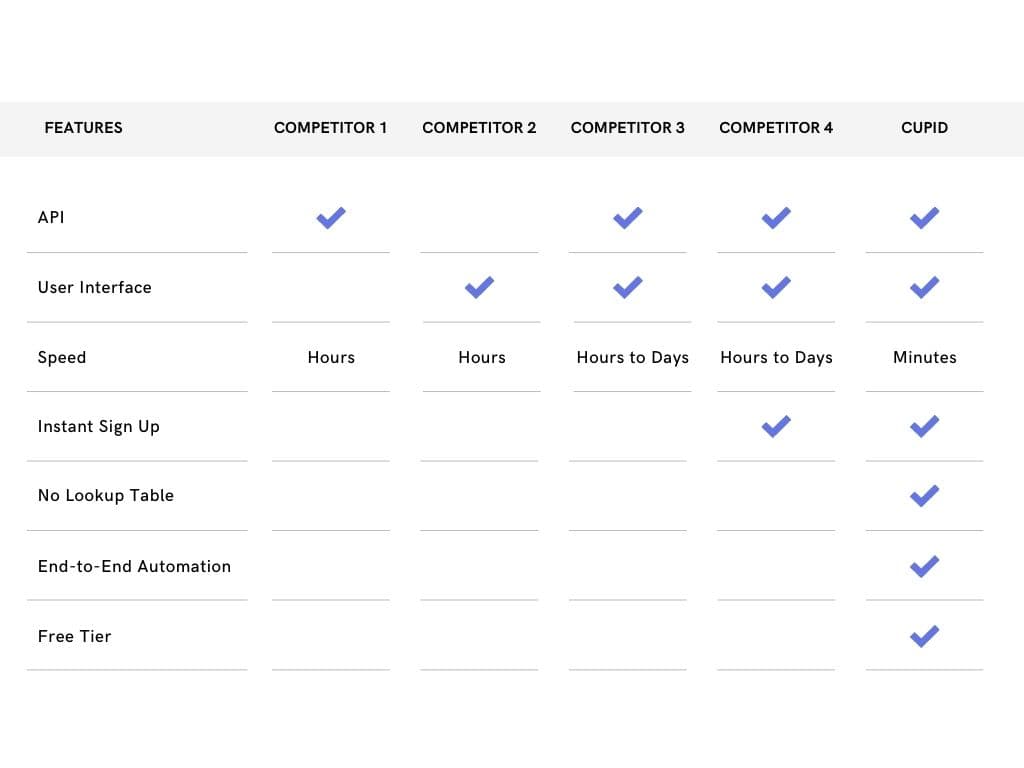Click Cupid's Minutes speed value

pyautogui.click(x=924, y=357)
